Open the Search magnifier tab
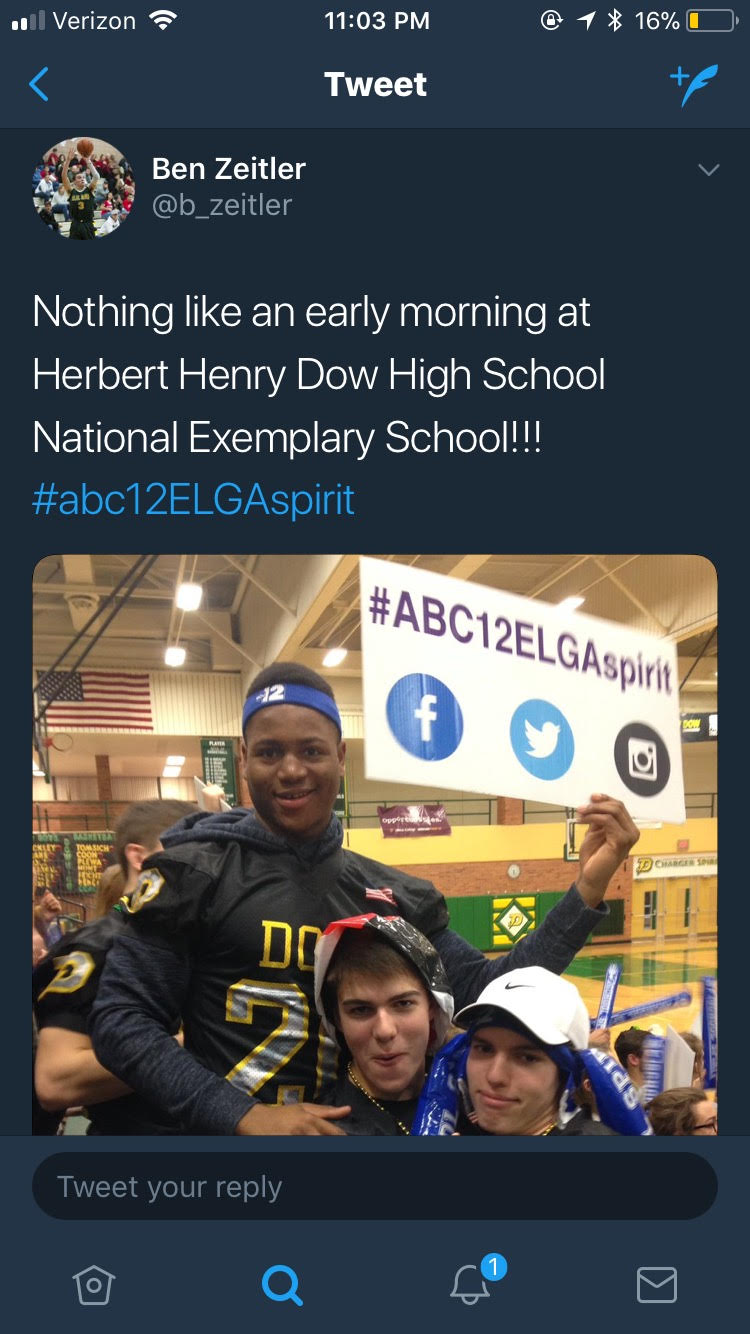 [282, 1284]
